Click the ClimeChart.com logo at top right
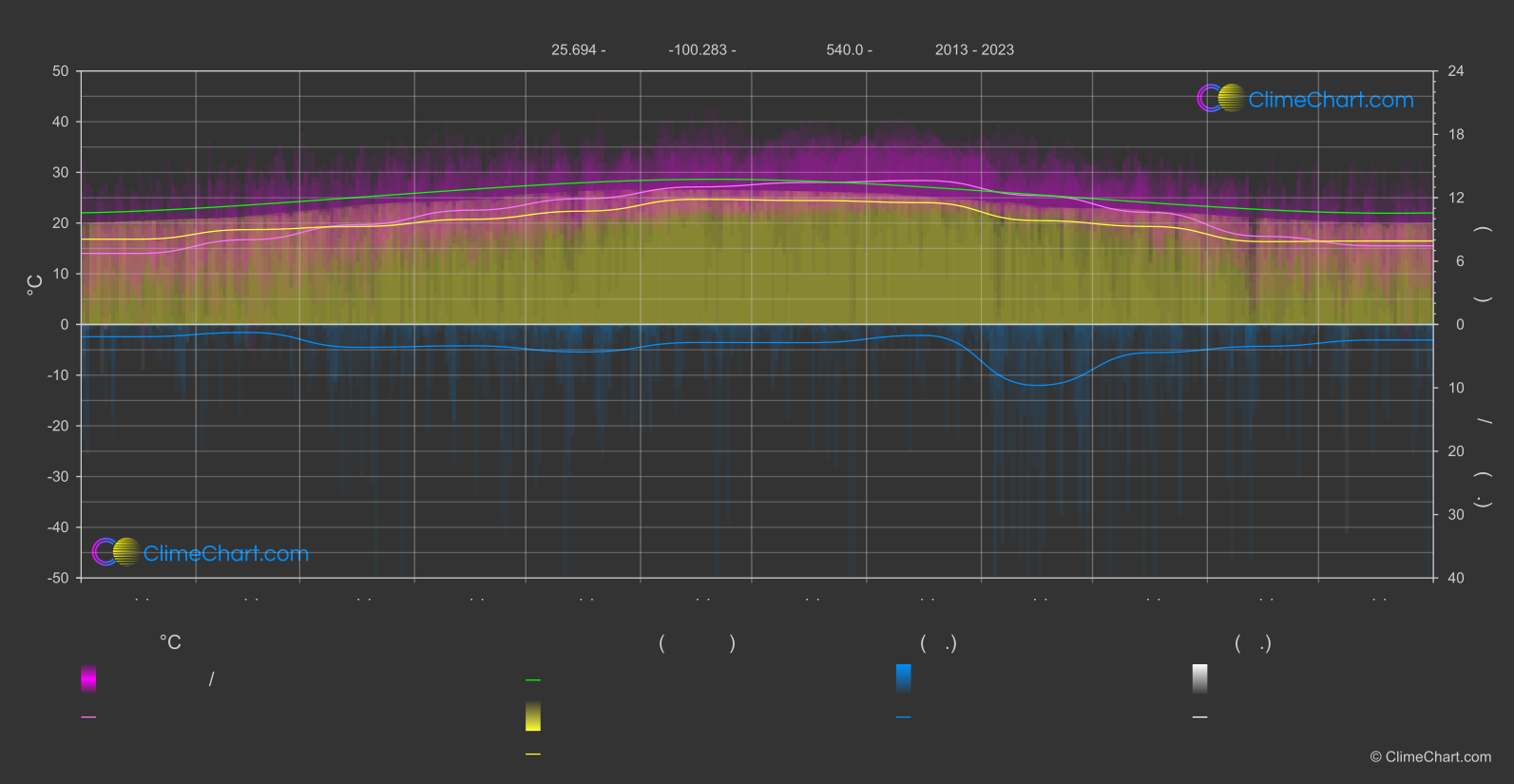Screen dimensions: 1514x784 (x=1305, y=99)
